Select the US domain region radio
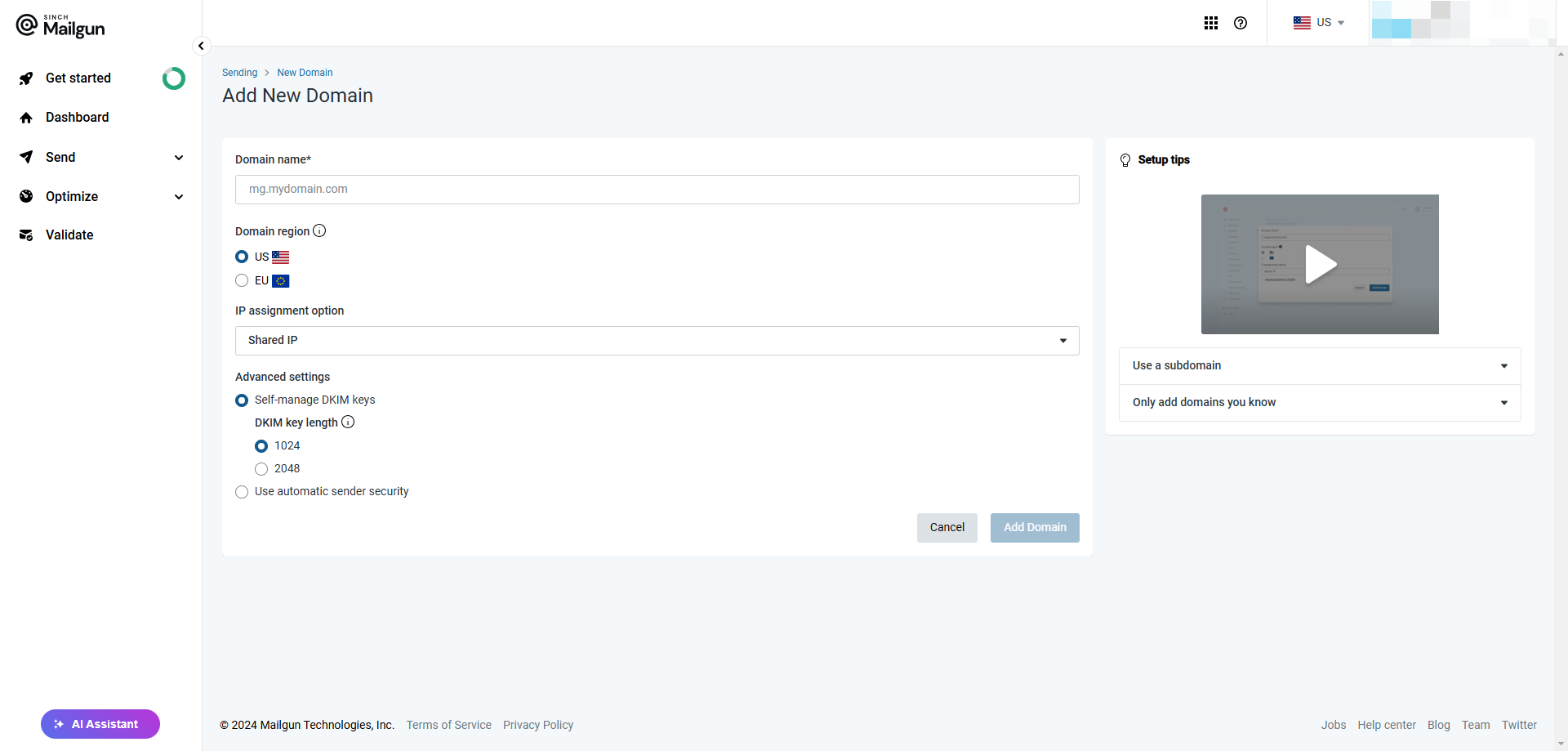Viewport: 1568px width, 751px height. coord(242,257)
